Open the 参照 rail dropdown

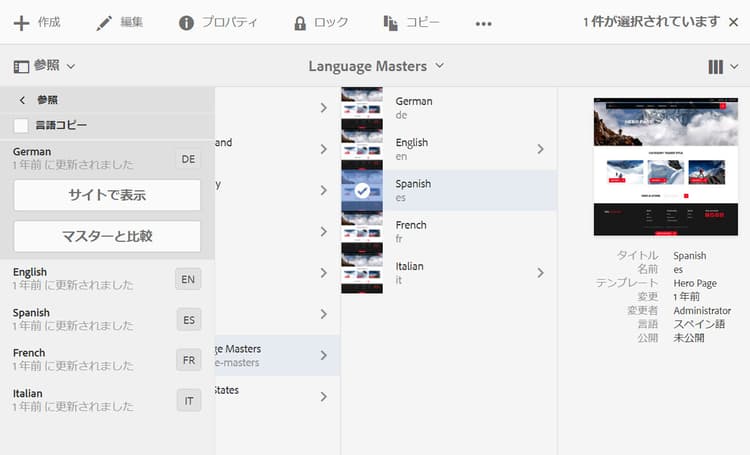click(71, 66)
